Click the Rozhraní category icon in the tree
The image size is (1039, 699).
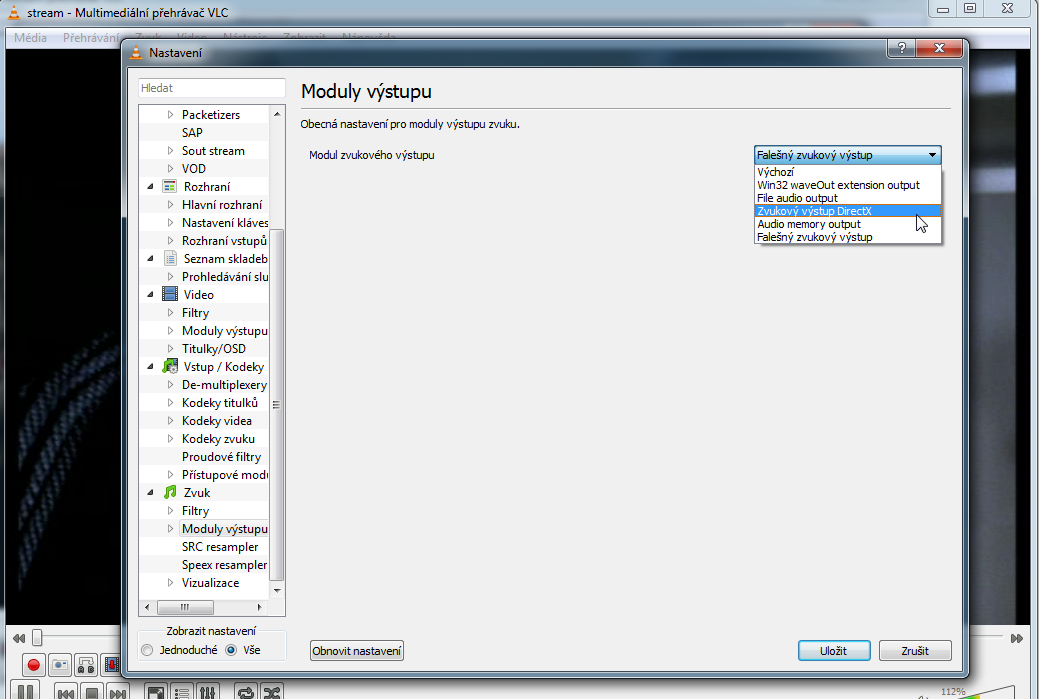coord(170,187)
